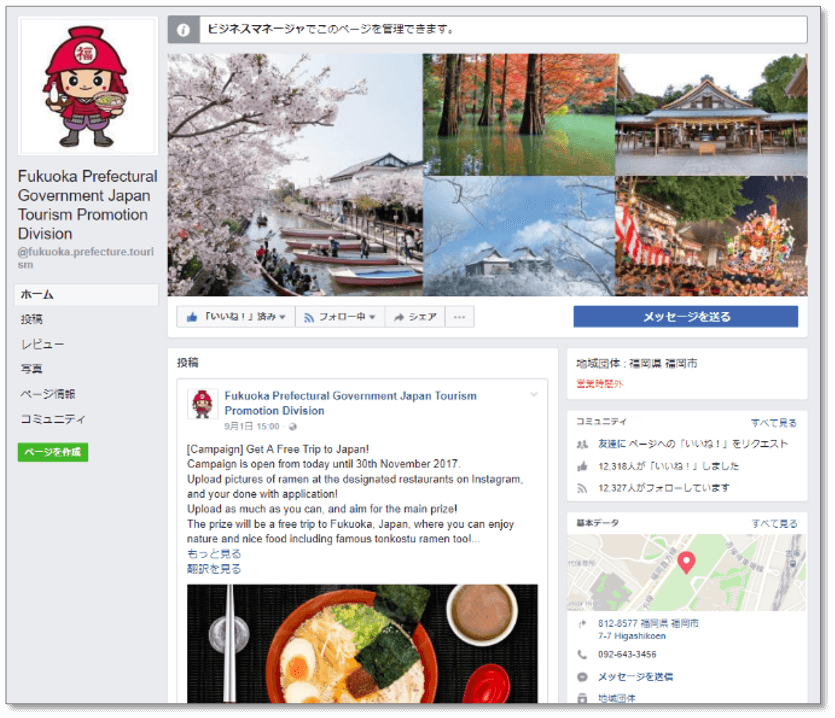Click the 営業時間外 status text
Screen dimensions: 835x718
[600, 384]
